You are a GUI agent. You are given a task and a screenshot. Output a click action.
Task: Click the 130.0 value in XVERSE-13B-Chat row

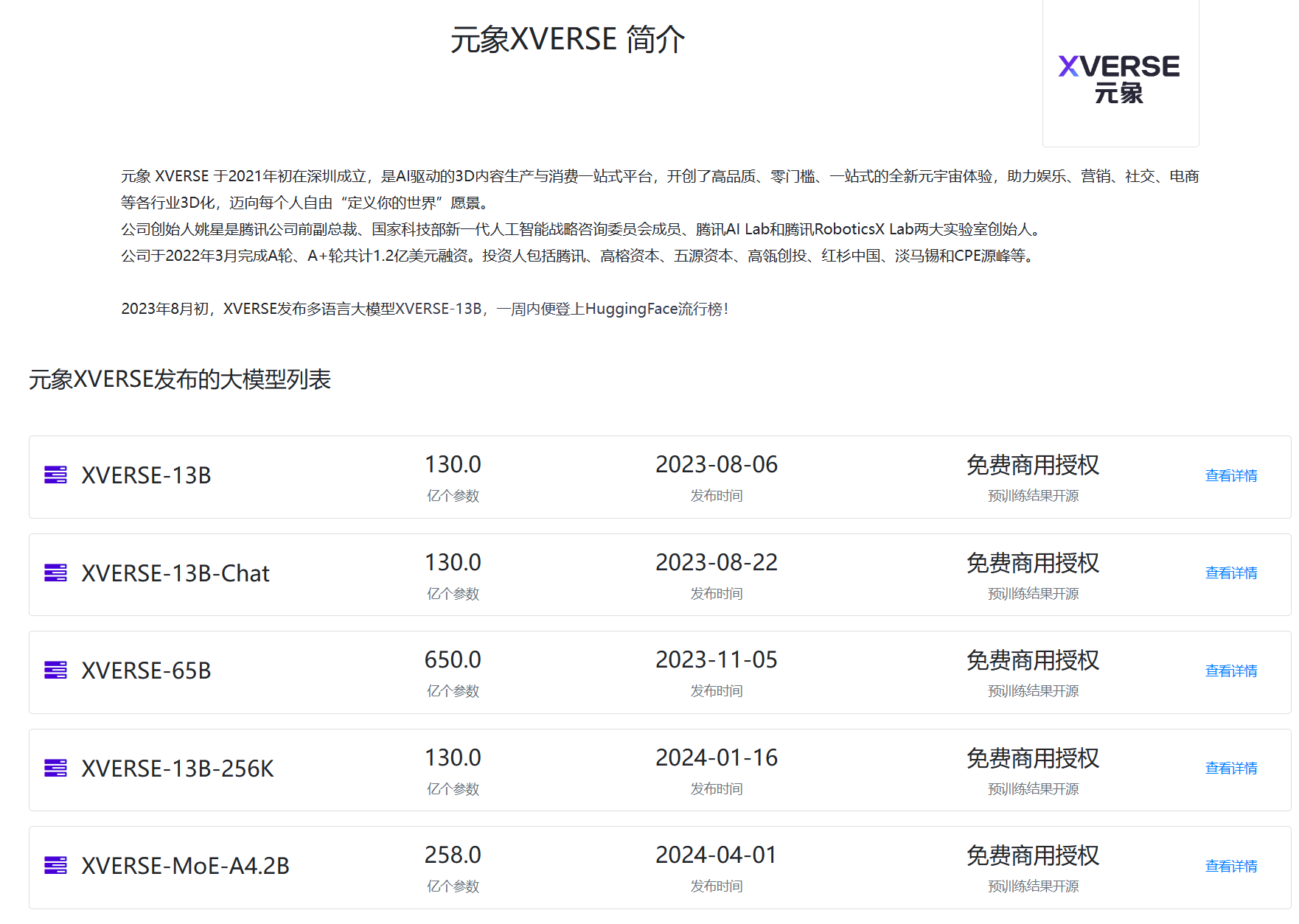tap(453, 562)
